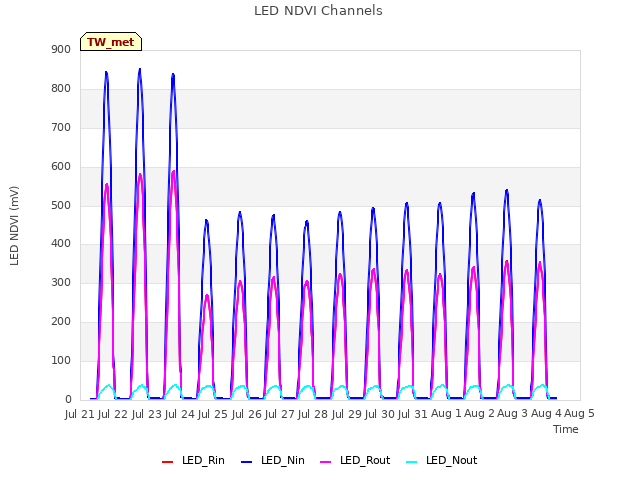Click the x-axis label Time

566,429
